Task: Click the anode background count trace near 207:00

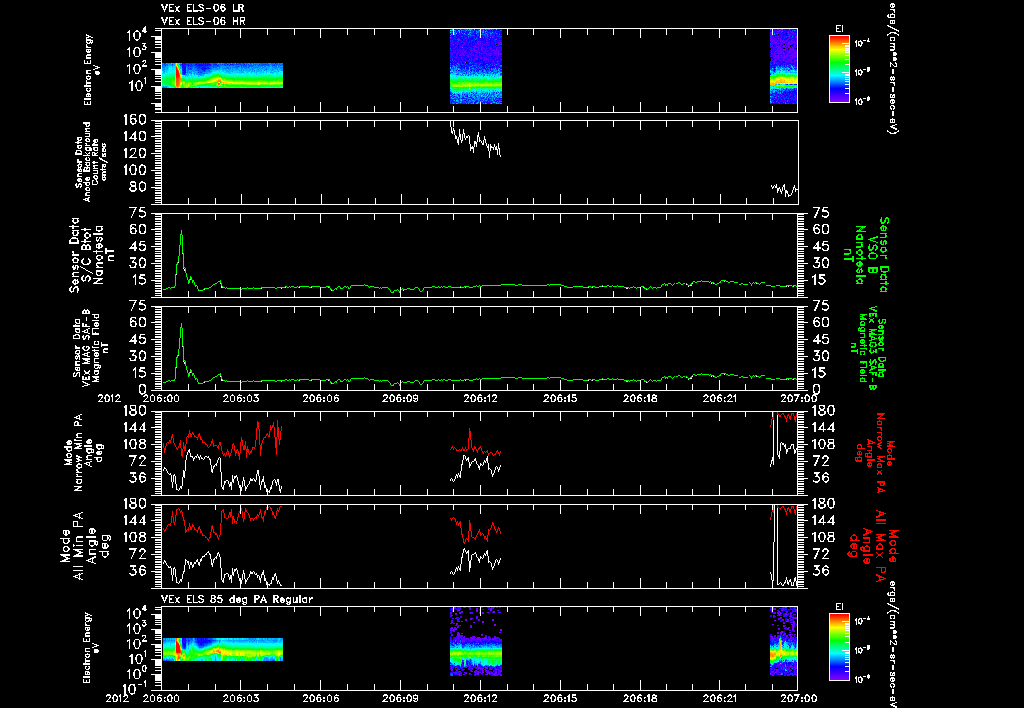Action: pyautogui.click(x=784, y=190)
